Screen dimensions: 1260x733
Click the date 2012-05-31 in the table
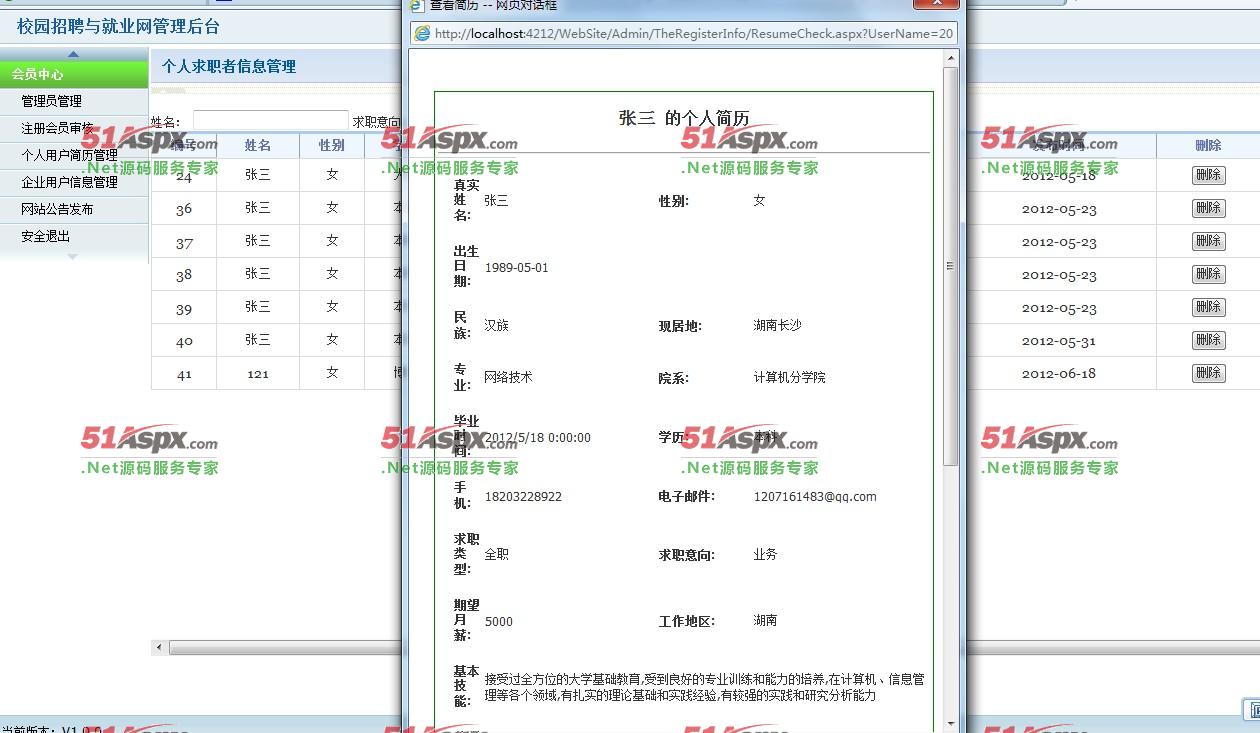pyautogui.click(x=1059, y=341)
